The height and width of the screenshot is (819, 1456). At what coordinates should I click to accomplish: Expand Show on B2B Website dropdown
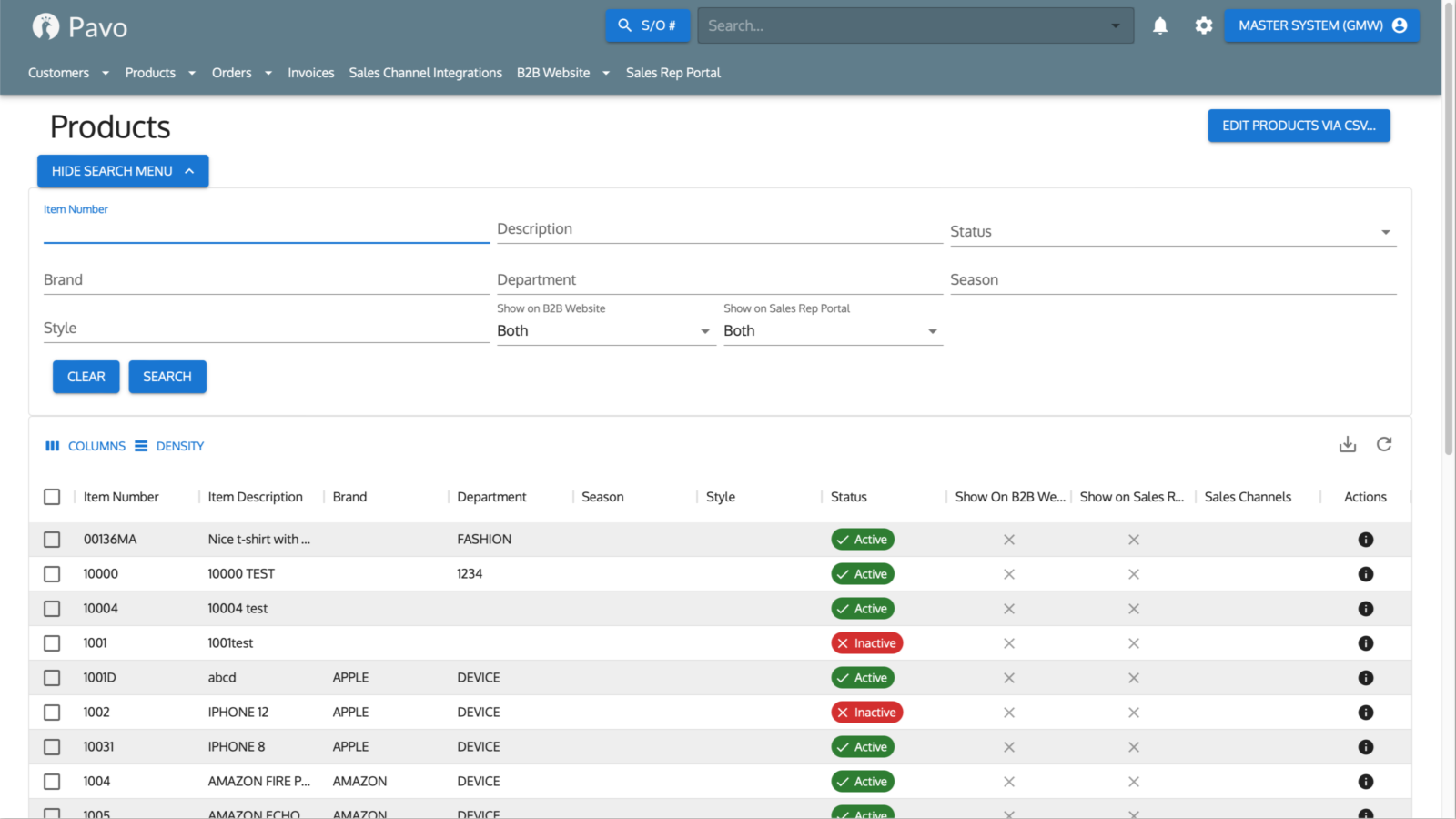point(604,331)
